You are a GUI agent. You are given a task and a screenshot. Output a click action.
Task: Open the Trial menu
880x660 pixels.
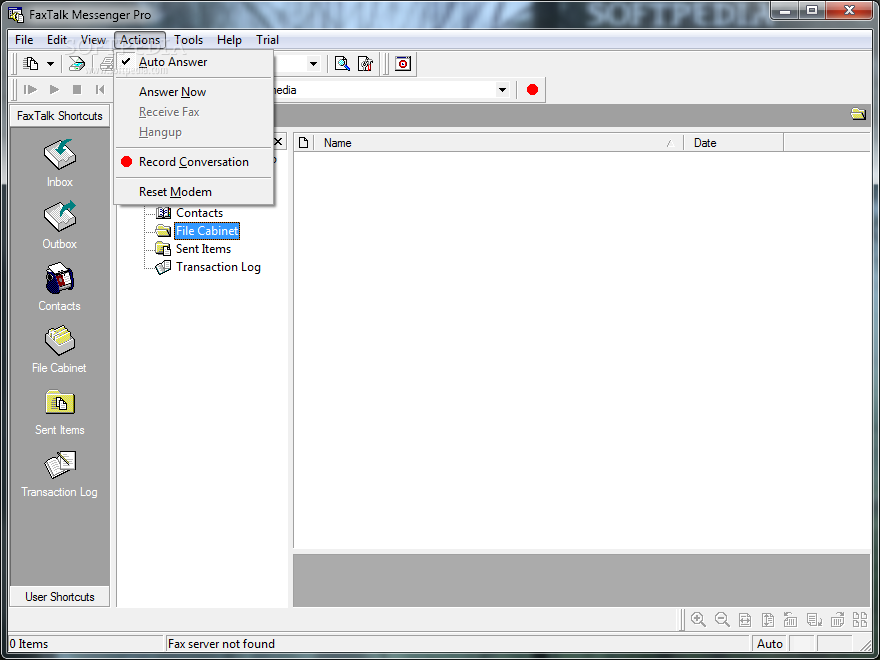267,40
